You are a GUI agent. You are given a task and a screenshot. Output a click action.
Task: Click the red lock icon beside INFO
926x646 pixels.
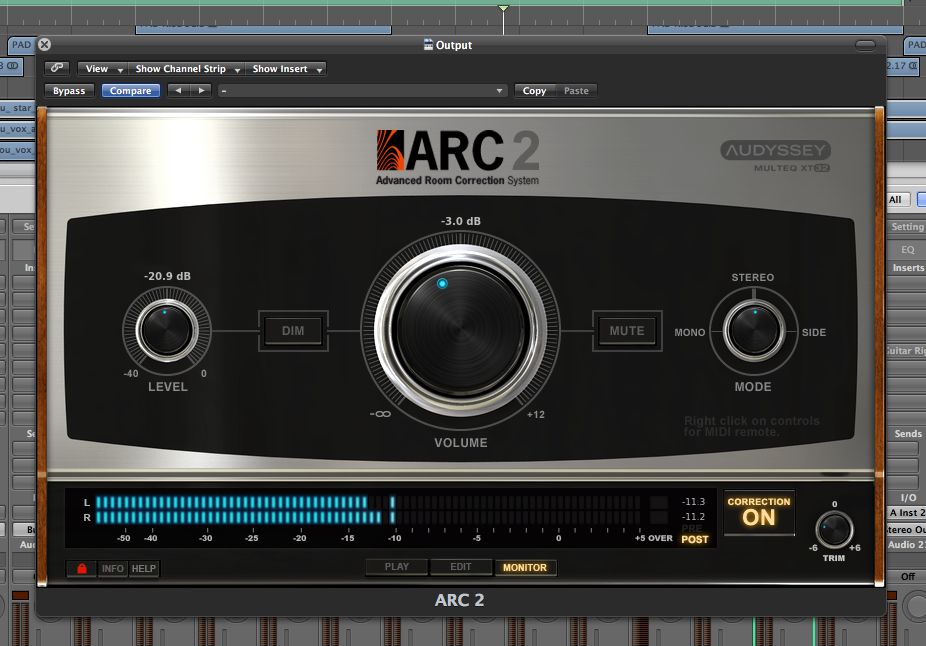tap(81, 568)
